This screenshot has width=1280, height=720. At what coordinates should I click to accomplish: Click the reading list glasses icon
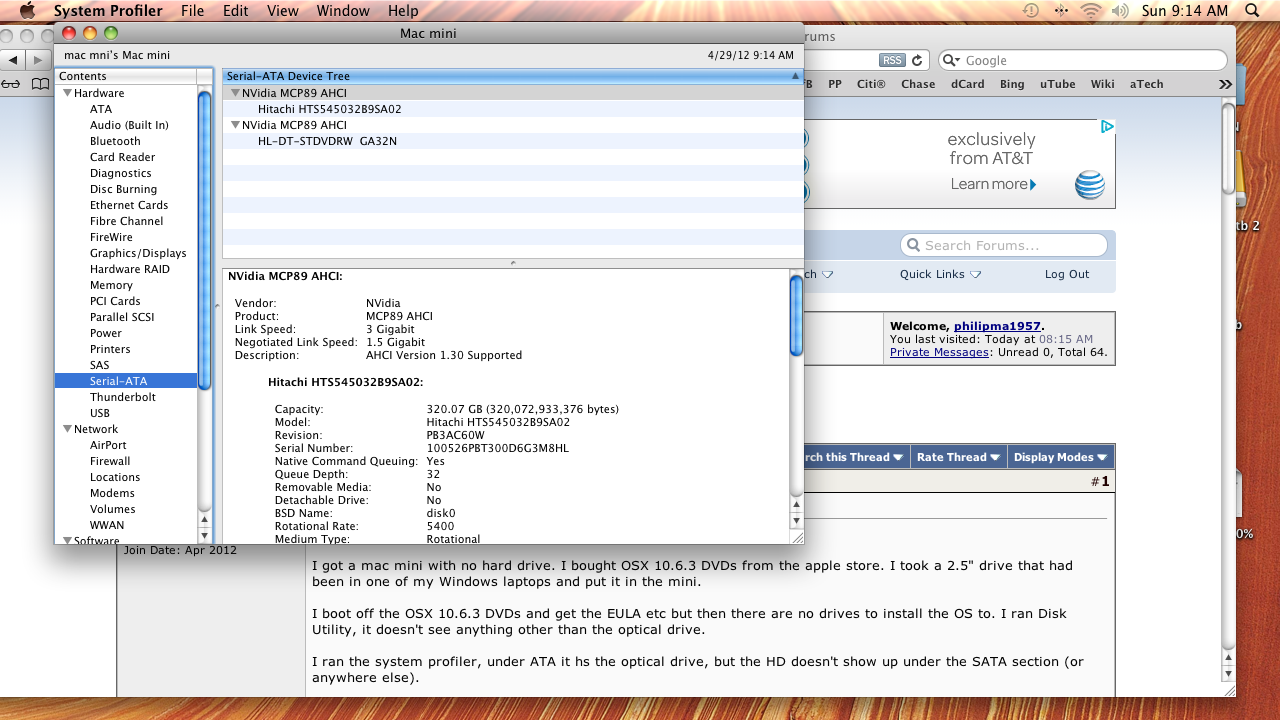tap(11, 84)
